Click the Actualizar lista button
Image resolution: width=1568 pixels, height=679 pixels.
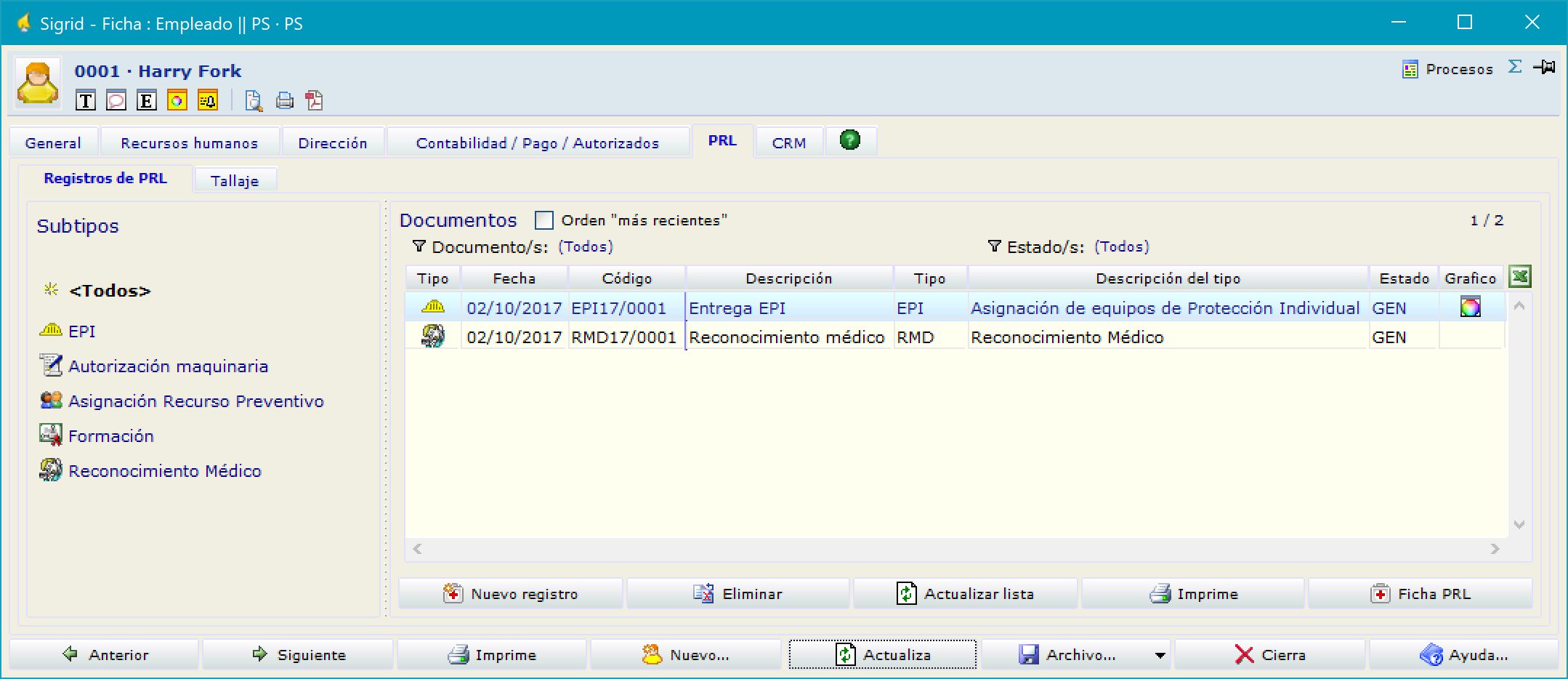[966, 594]
